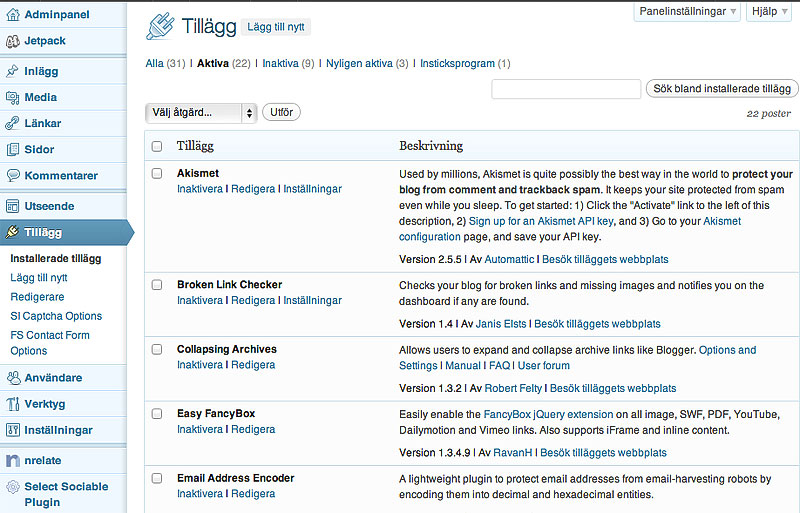
Task: Click Sök bland installerade tillägg button
Action: click(722, 88)
